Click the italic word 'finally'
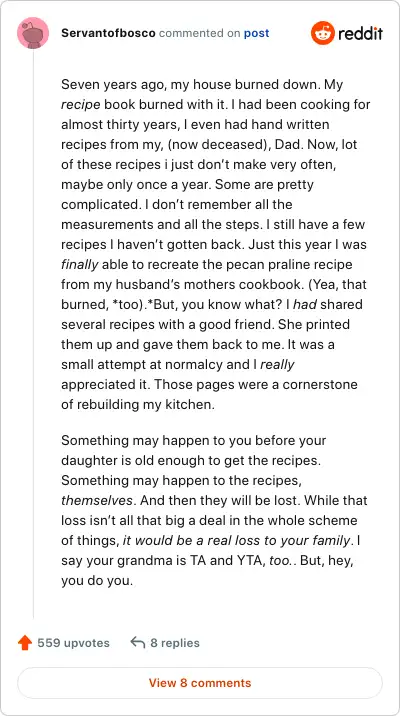 click(x=80, y=264)
